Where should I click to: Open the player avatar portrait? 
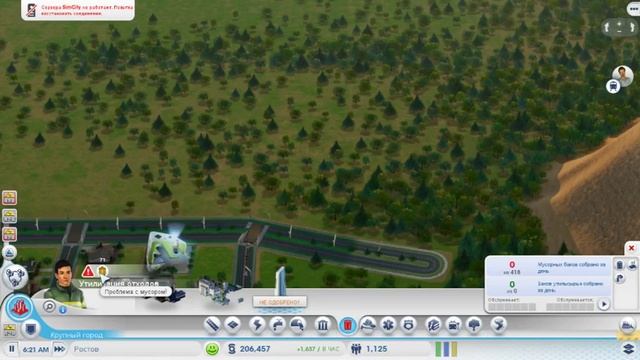[x=623, y=75]
